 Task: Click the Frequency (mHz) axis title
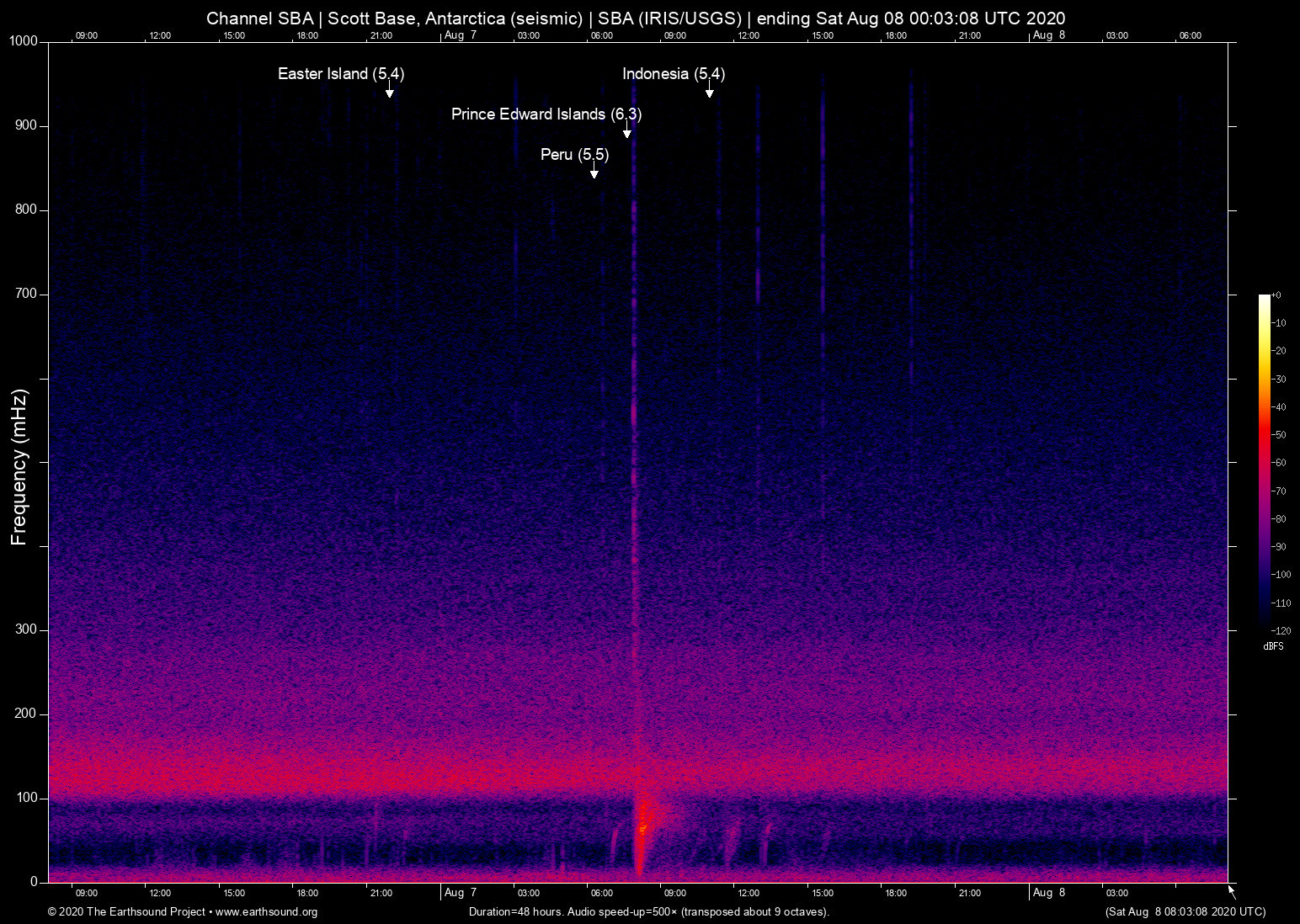19,467
